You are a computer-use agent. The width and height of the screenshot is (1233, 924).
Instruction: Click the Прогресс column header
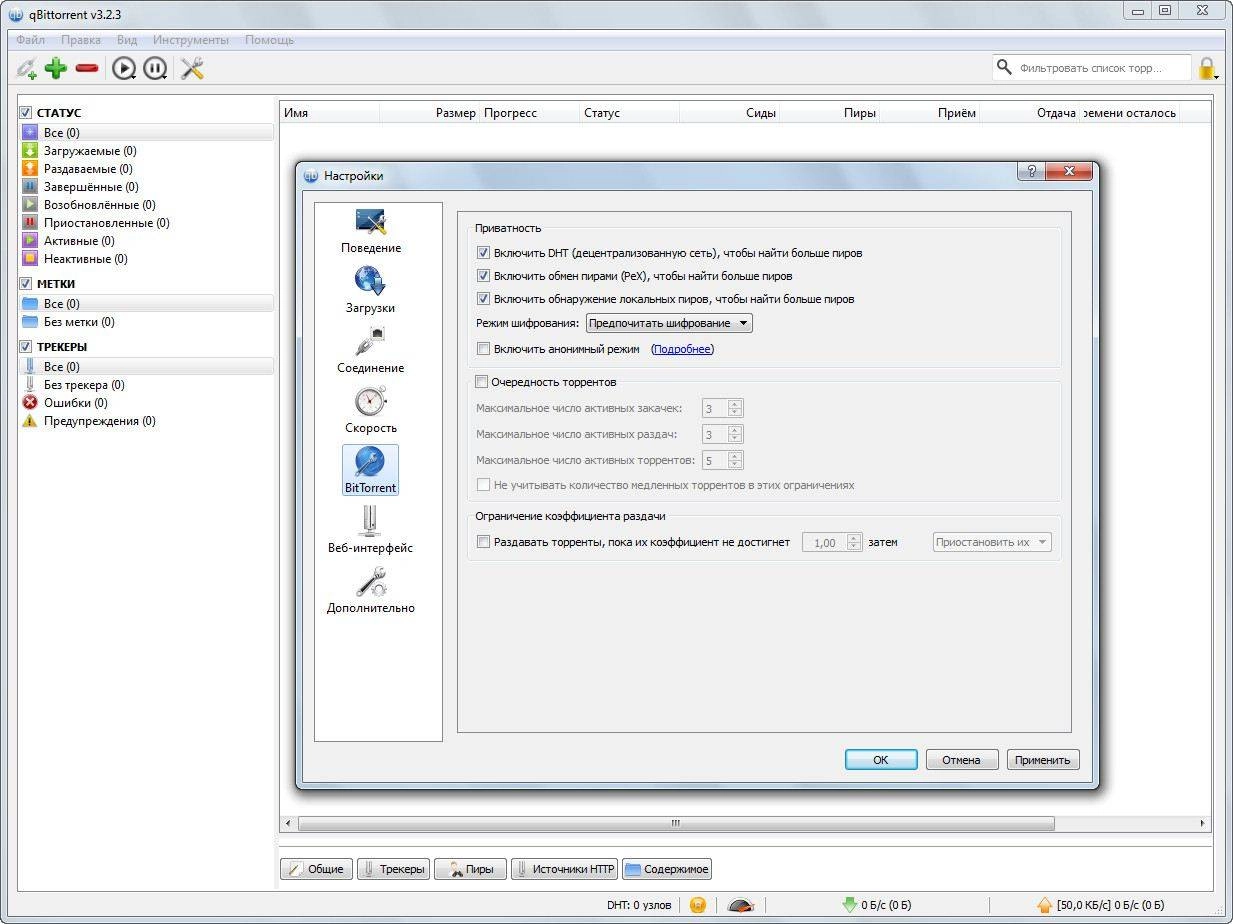click(x=530, y=113)
